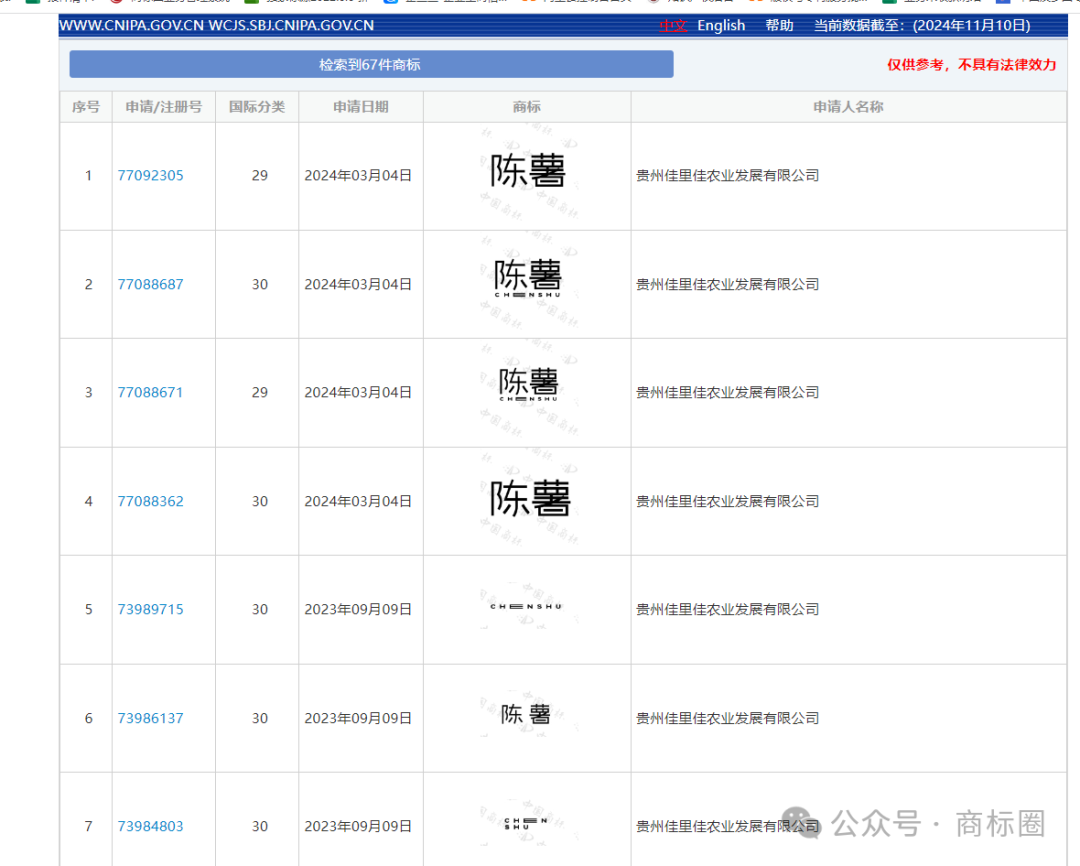Viewport: 1080px width, 866px height.
Task: Select class 30 in row 4
Action: (260, 502)
